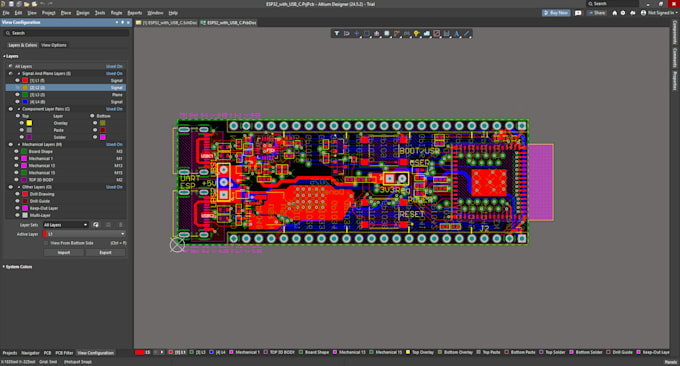Screen dimensions: 680x366
Task: Open the home page icon
Action: (615, 13)
